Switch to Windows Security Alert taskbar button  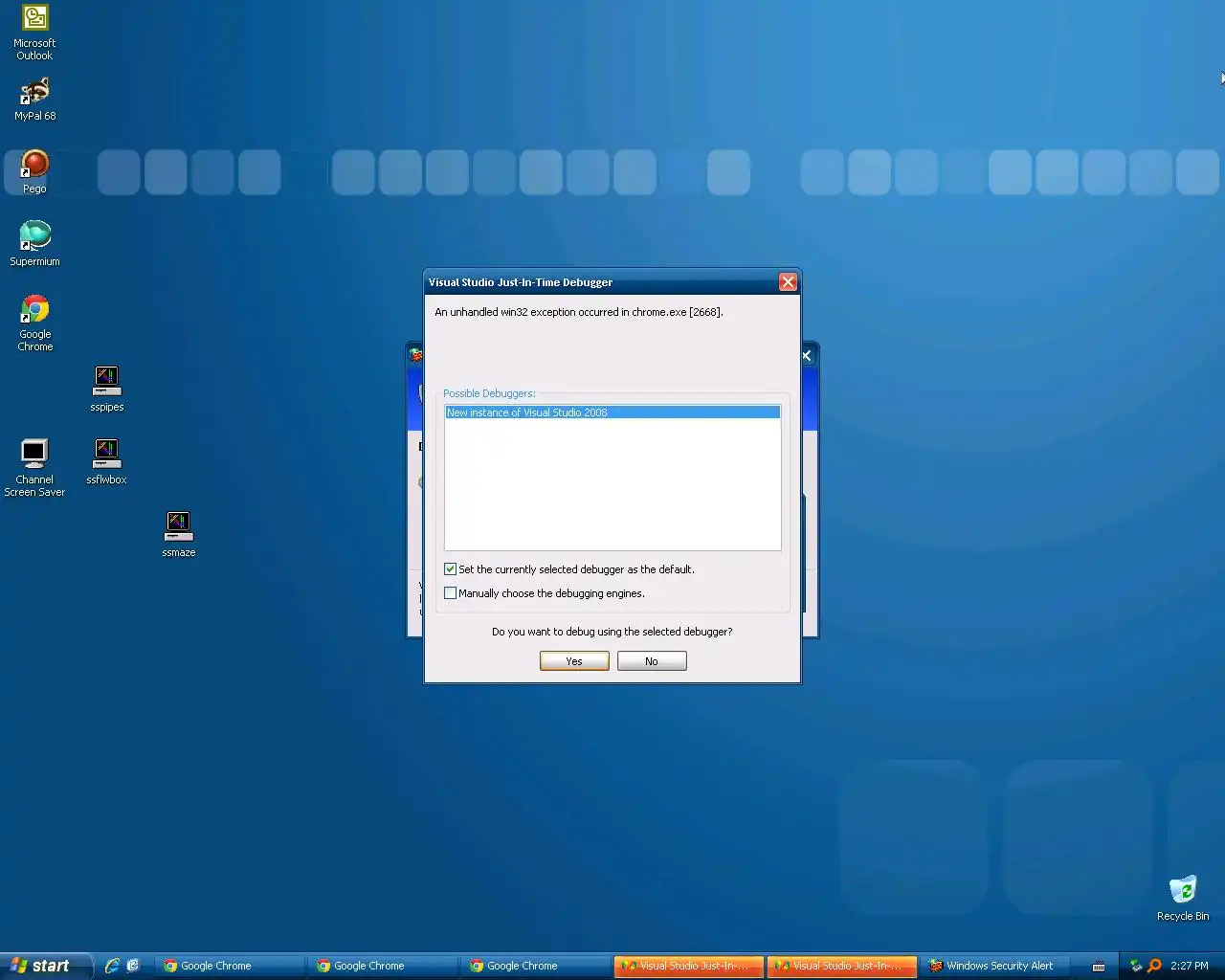995,966
